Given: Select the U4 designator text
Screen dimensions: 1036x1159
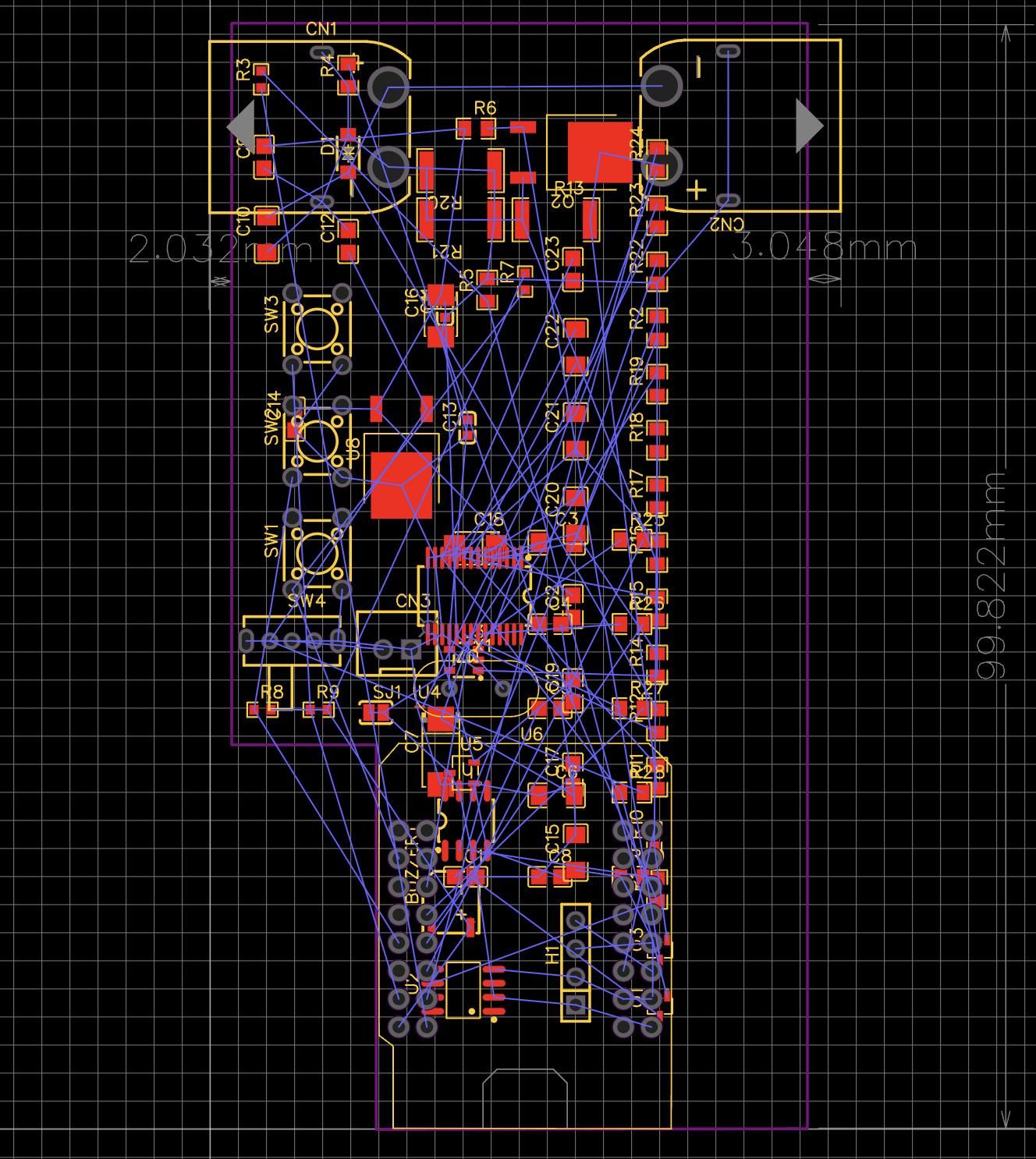Looking at the screenshot, I should (429, 692).
